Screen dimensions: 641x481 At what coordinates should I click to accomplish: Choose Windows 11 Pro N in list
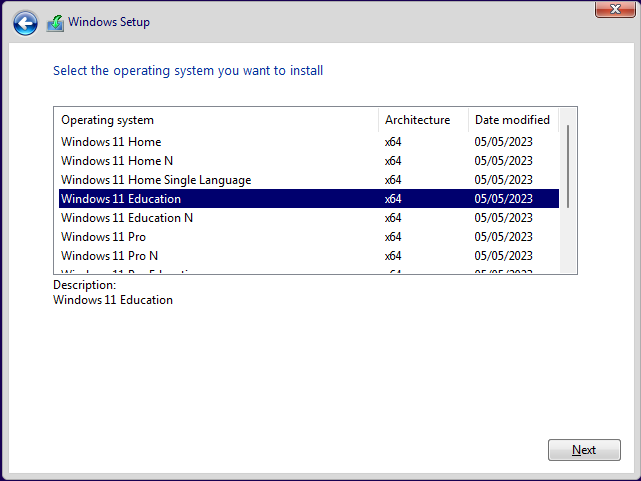[x=111, y=256]
